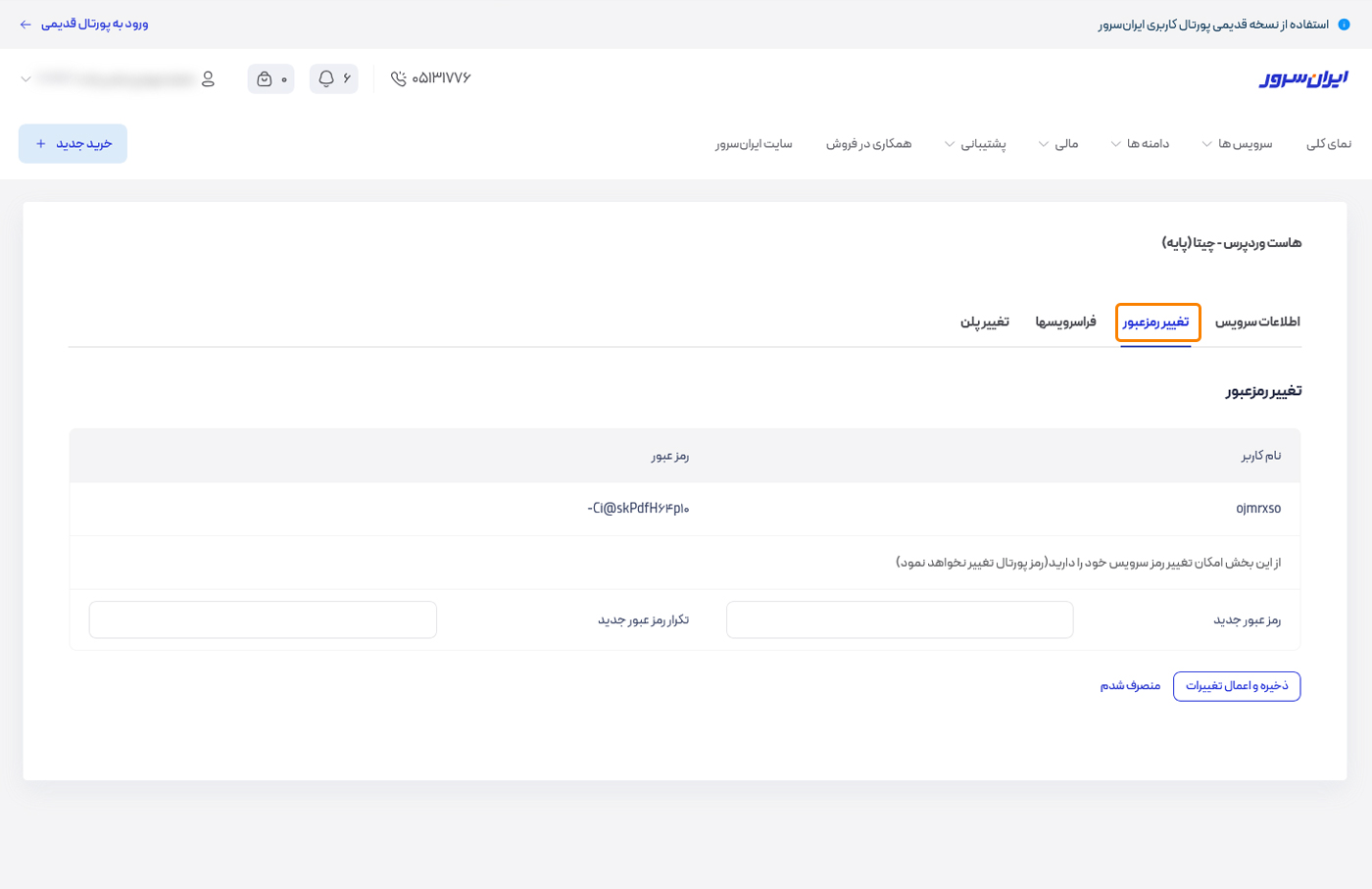Switch to the اطلاعات سرویس tab

pos(1257,321)
